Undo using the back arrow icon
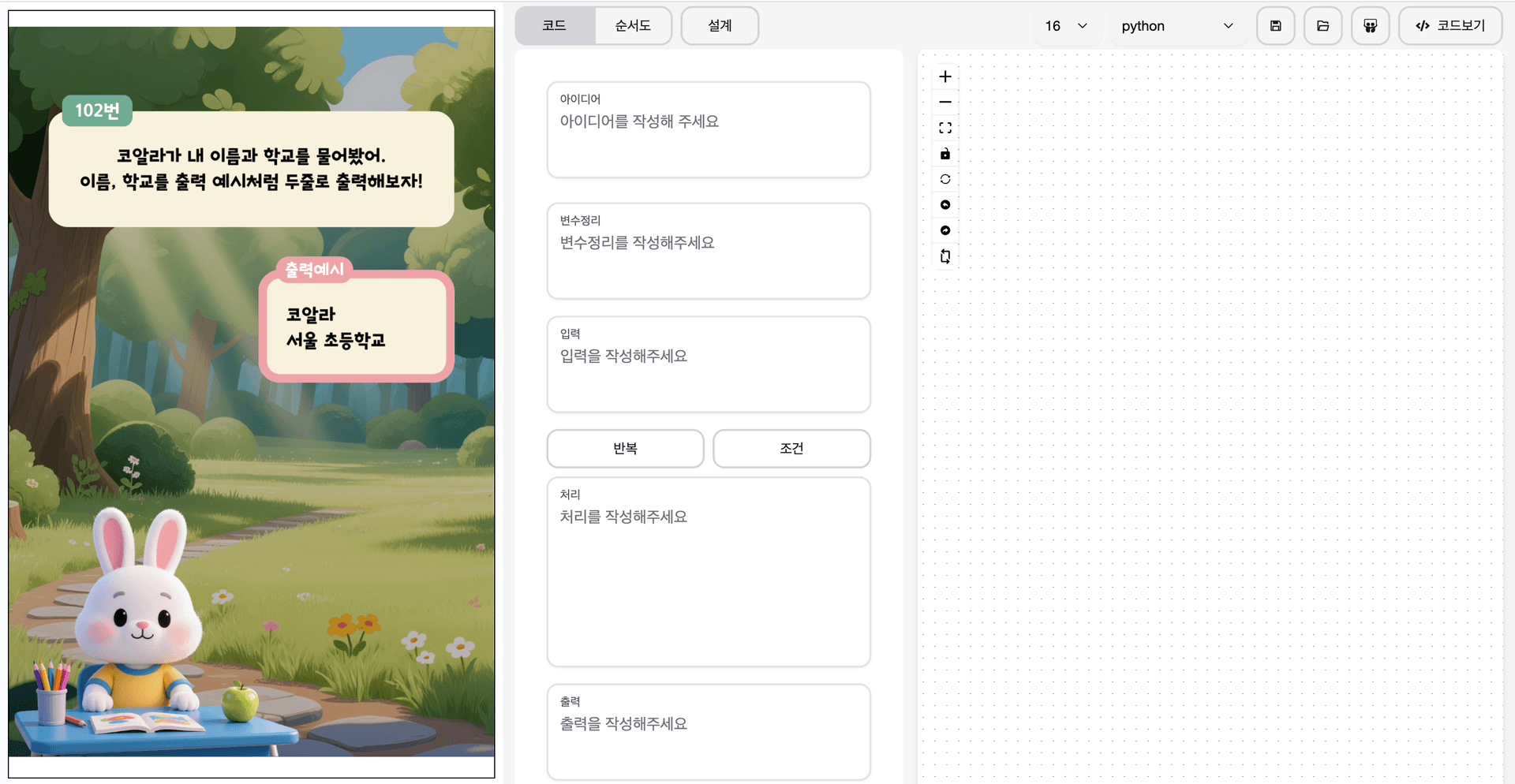 [945, 204]
